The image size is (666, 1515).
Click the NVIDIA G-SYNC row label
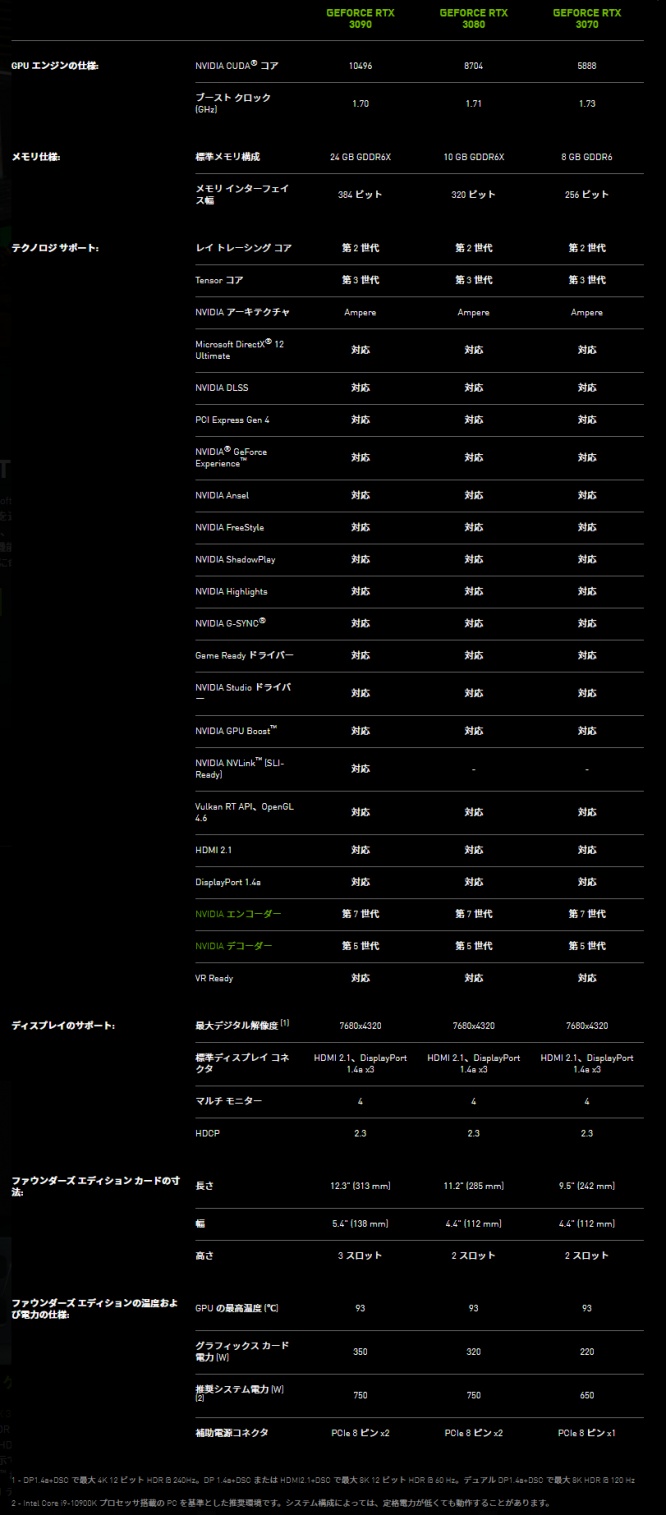(x=230, y=623)
